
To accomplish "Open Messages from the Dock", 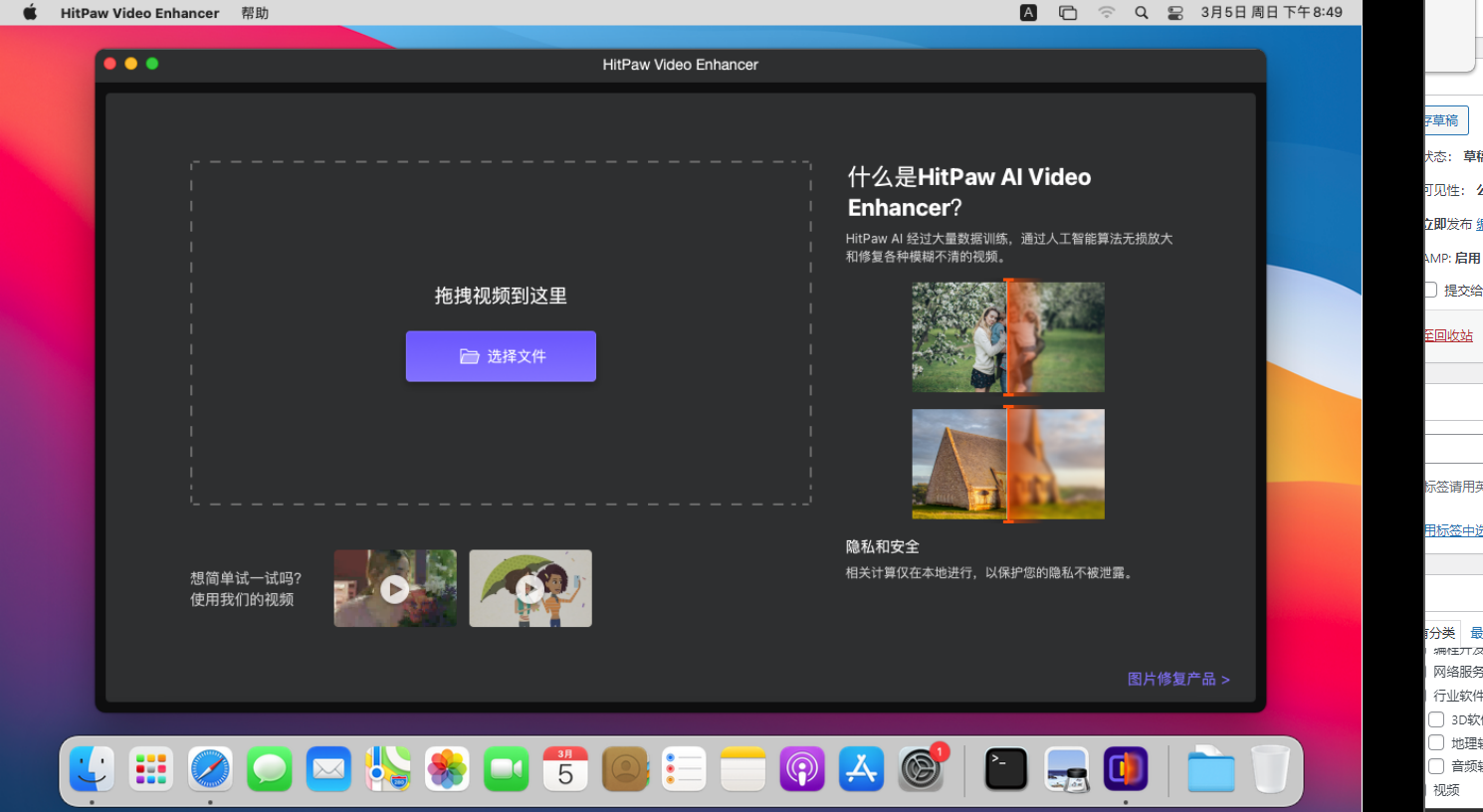I will click(x=269, y=769).
